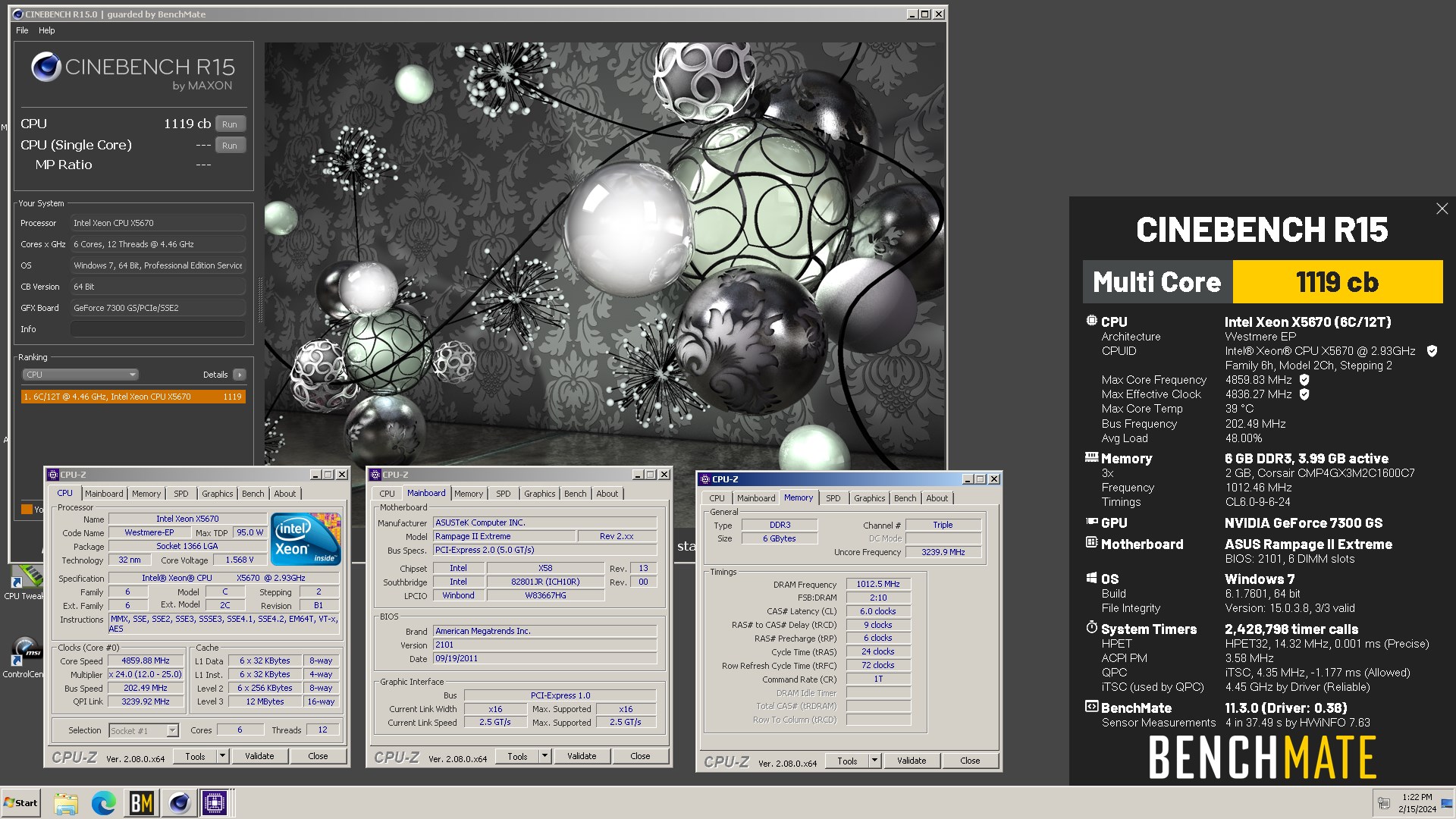Viewport: 1456px width, 819px height.
Task: Expand the Tools arrow in the Memory window
Action: tap(874, 761)
